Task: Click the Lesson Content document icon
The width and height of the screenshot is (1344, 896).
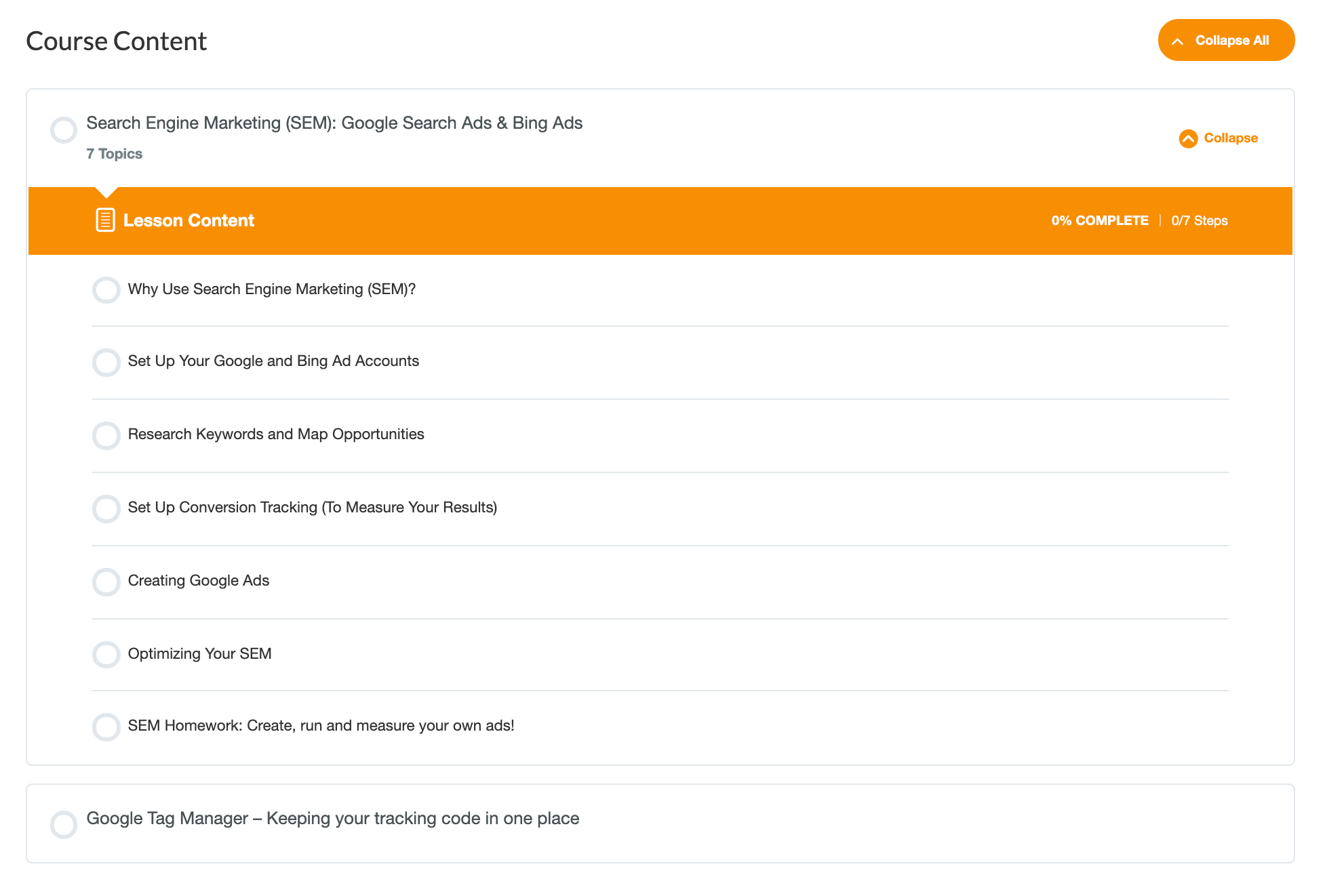Action: tap(105, 220)
